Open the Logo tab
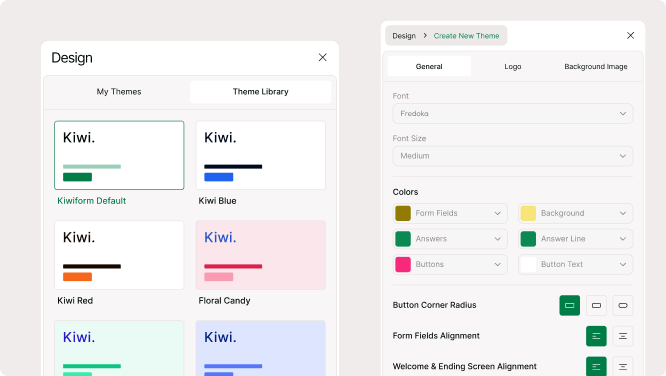Image resolution: width=666 pixels, height=376 pixels. pyautogui.click(x=513, y=66)
